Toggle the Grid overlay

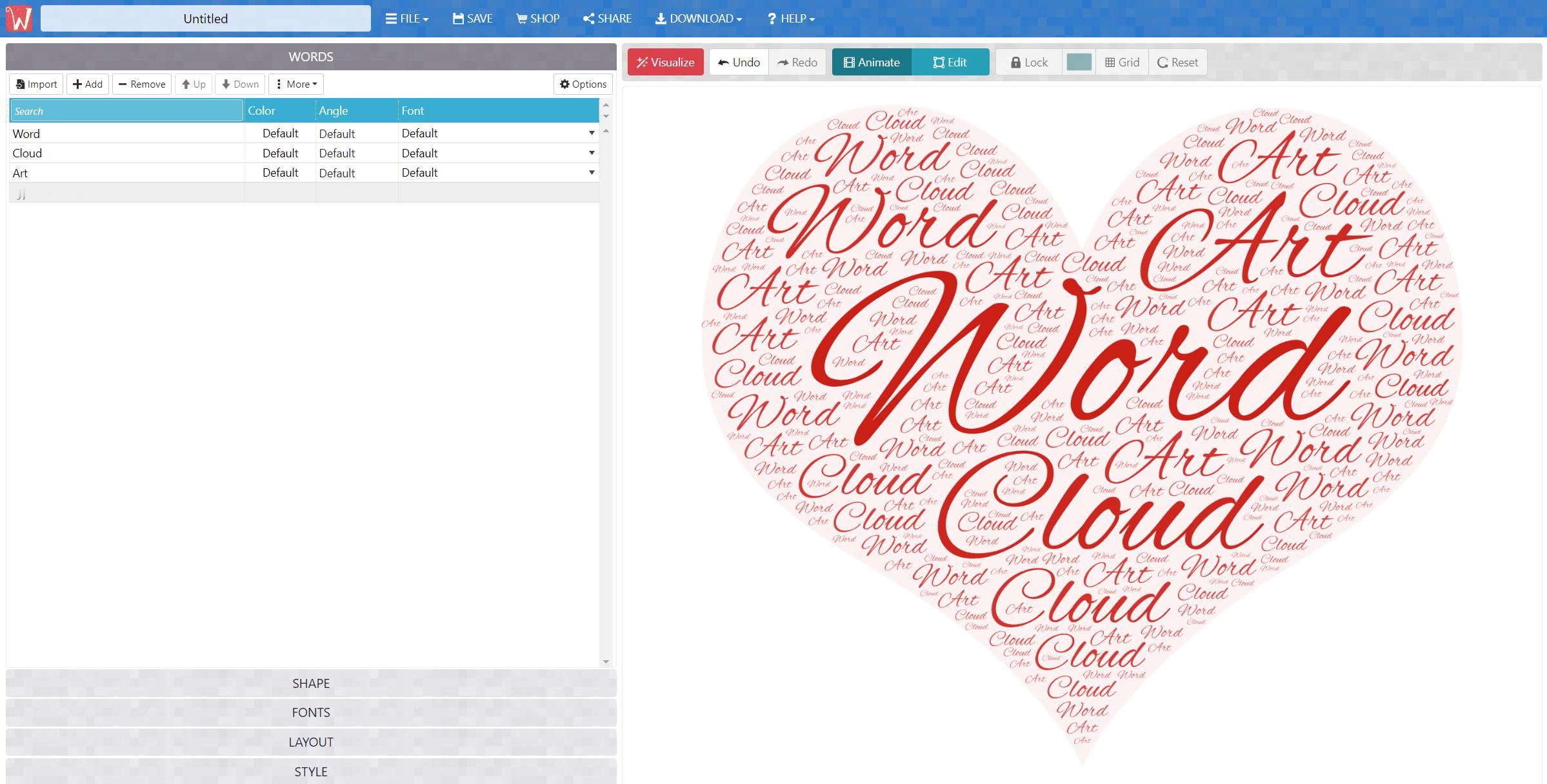1122,63
